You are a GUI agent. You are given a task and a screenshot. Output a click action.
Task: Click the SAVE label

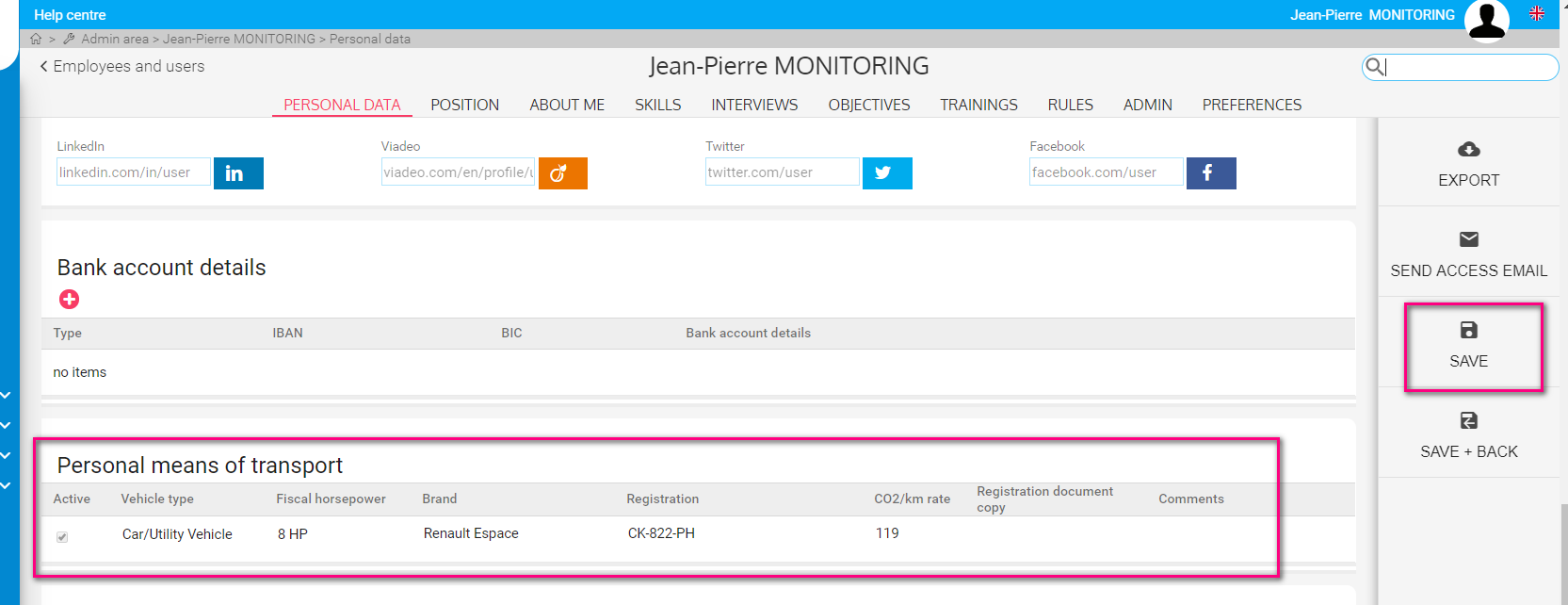pos(1469,361)
